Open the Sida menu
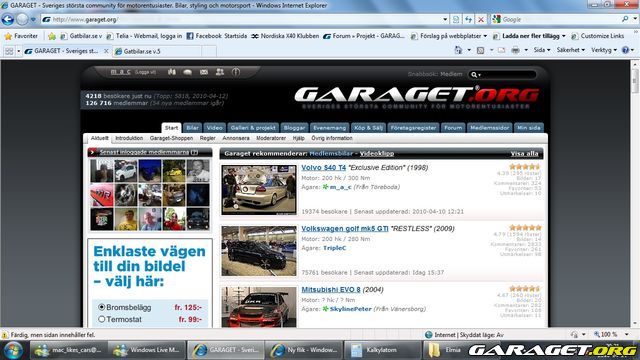This screenshot has width=640, height=360. tap(542, 50)
